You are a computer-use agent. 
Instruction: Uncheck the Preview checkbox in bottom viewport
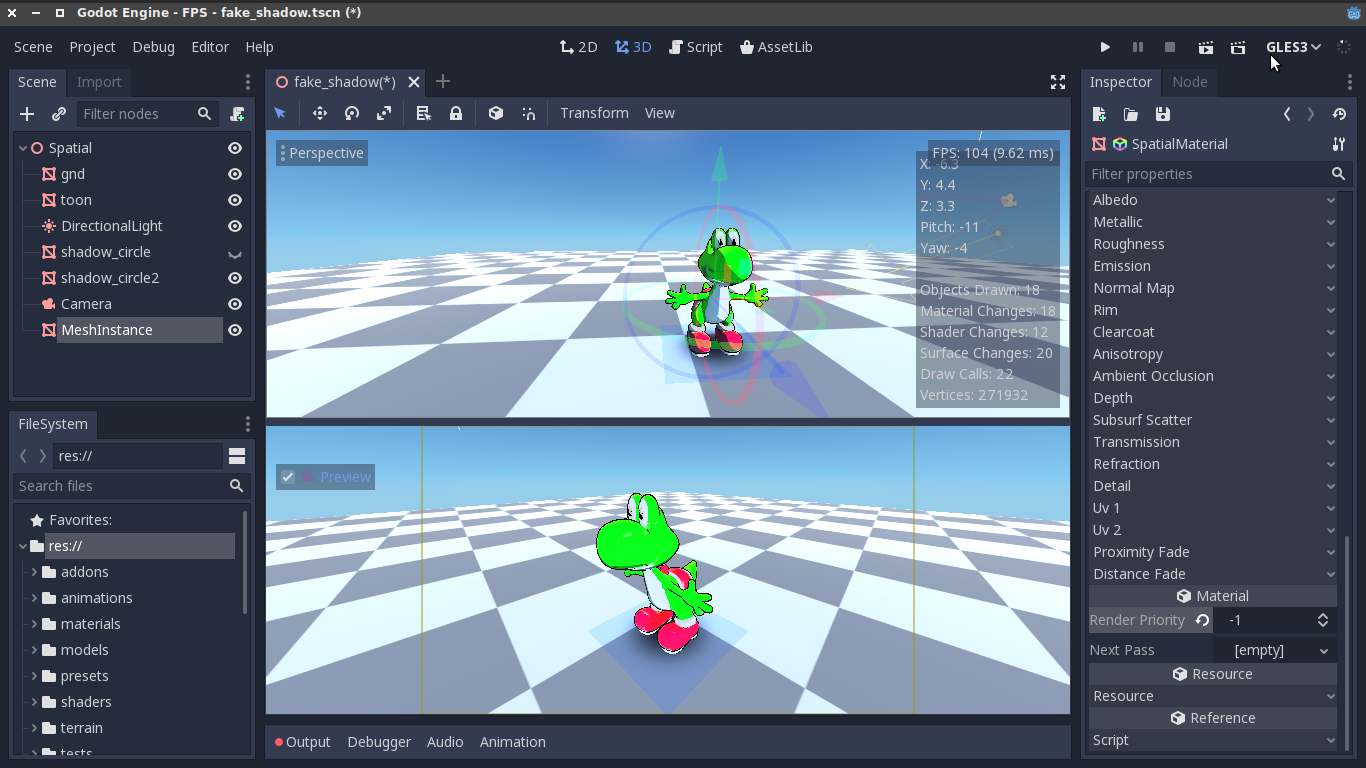[x=288, y=476]
